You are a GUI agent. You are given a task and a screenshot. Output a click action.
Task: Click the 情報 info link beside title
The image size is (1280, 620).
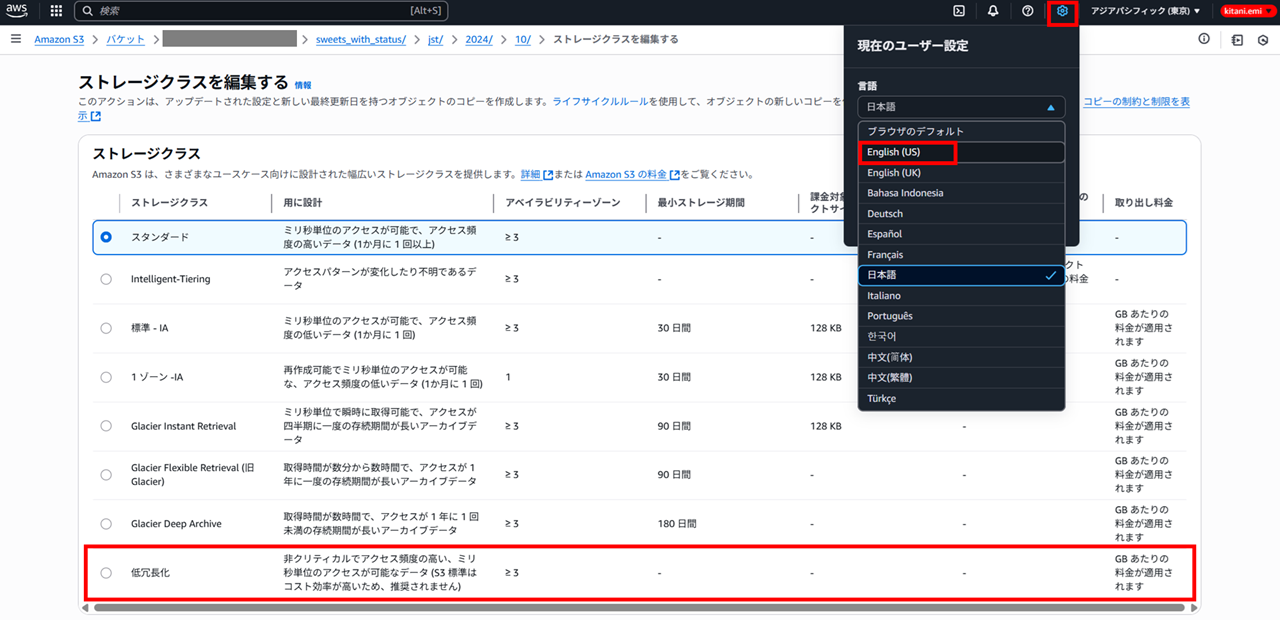pos(303,85)
